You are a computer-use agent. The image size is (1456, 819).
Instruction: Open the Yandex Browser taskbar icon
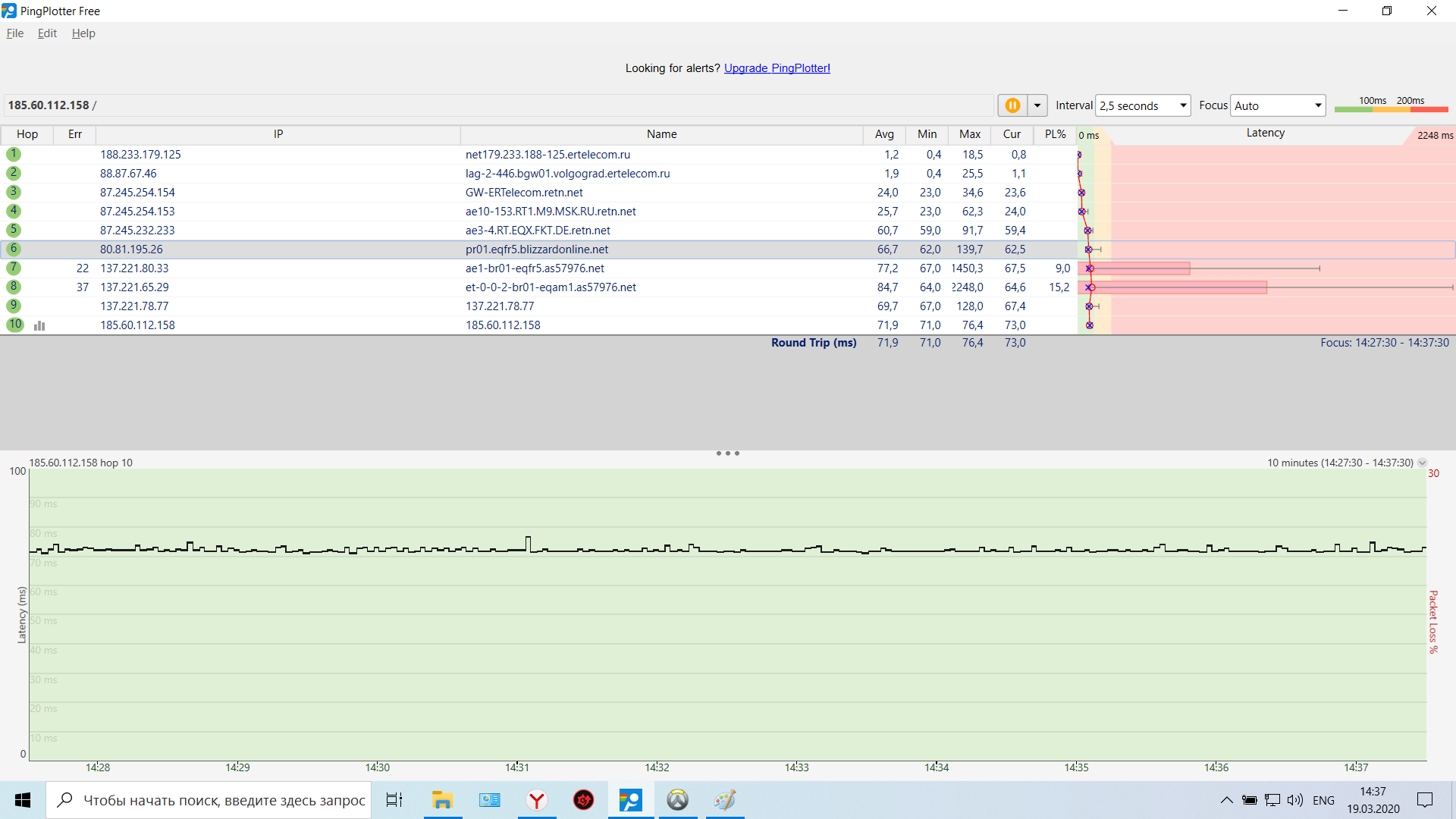[x=537, y=800]
